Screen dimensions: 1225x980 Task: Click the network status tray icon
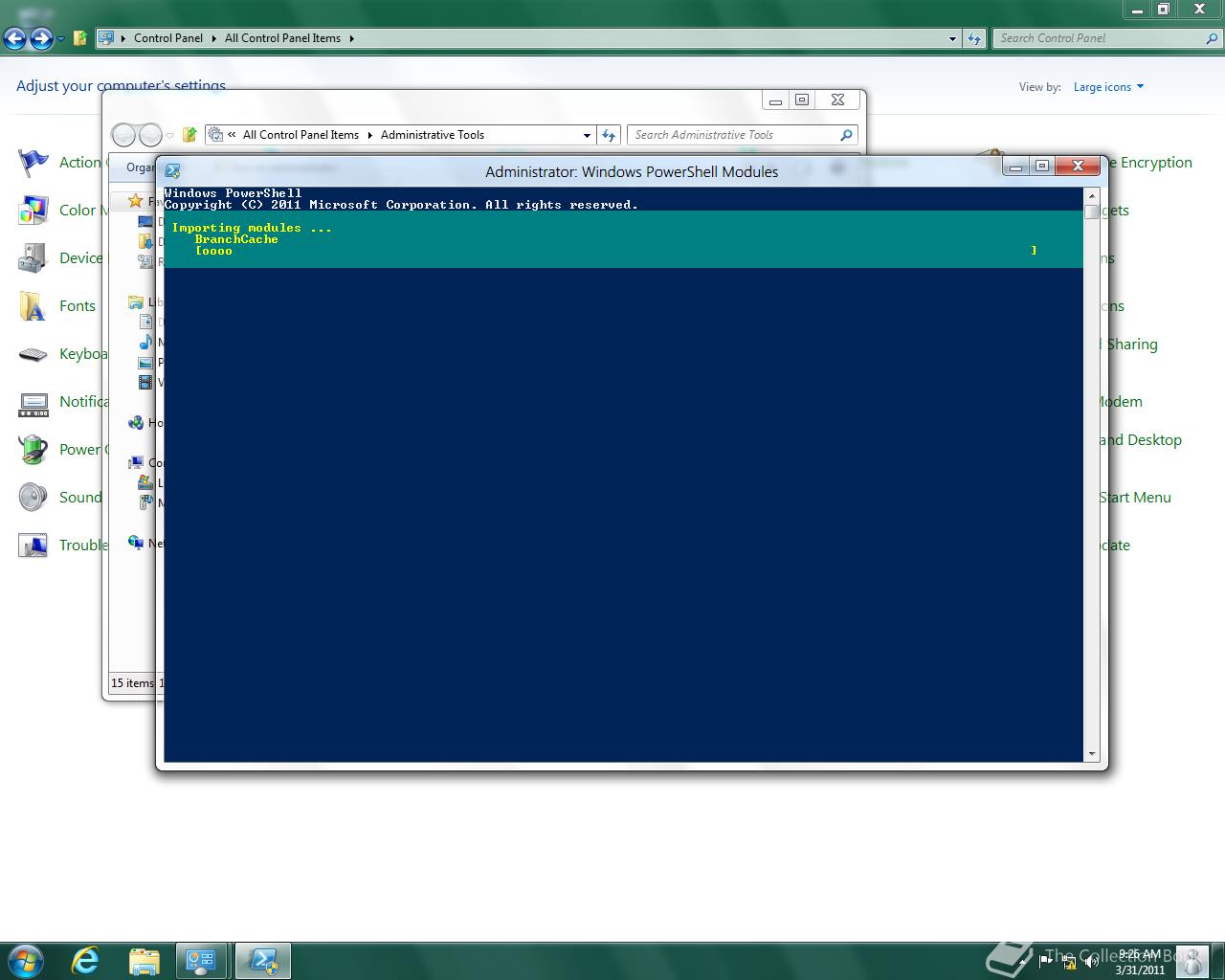(x=1069, y=961)
